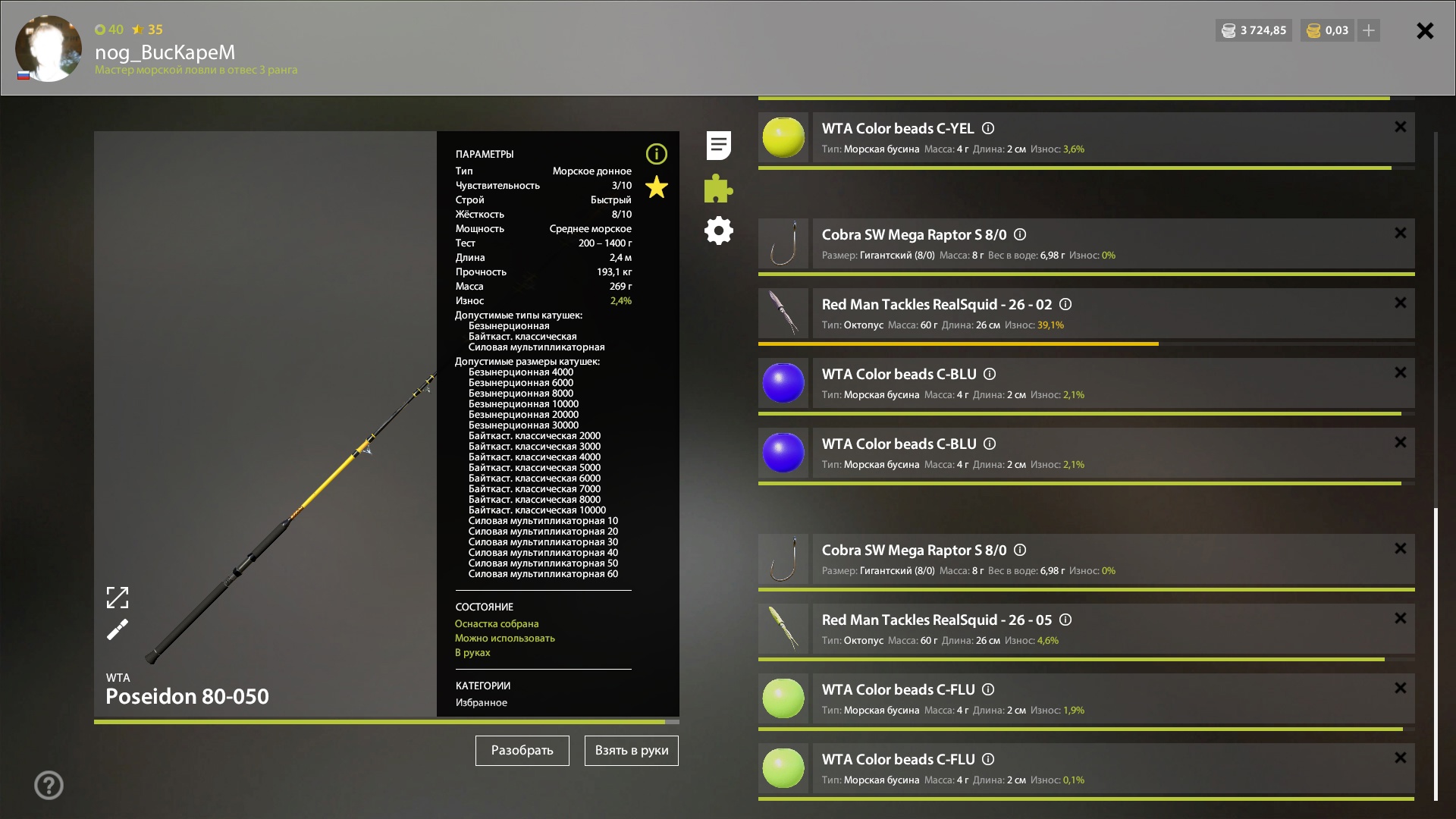This screenshot has width=1456, height=819.
Task: Click the silver coin balance 3 724,85
Action: pyautogui.click(x=1254, y=30)
